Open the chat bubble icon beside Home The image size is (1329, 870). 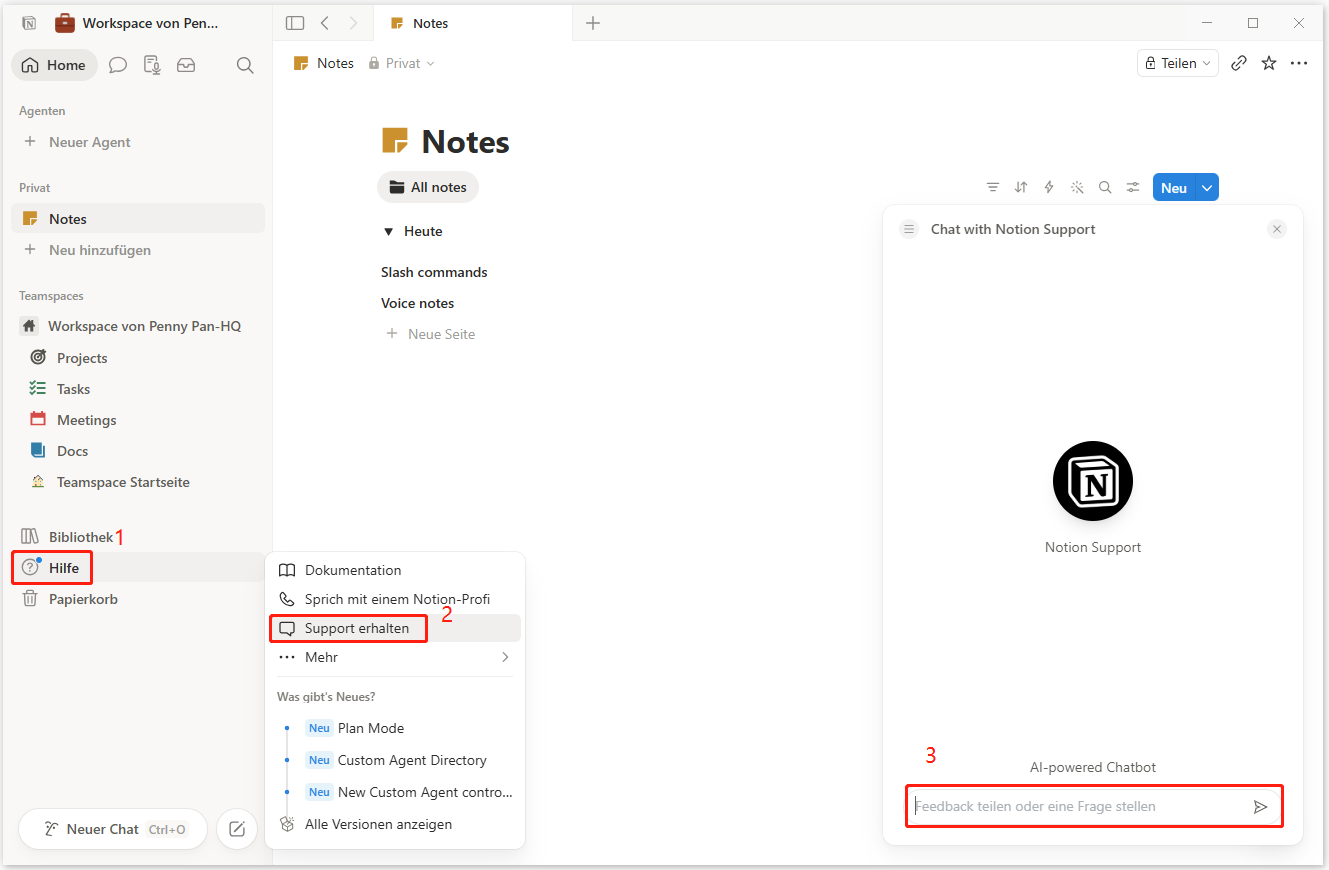click(x=118, y=65)
